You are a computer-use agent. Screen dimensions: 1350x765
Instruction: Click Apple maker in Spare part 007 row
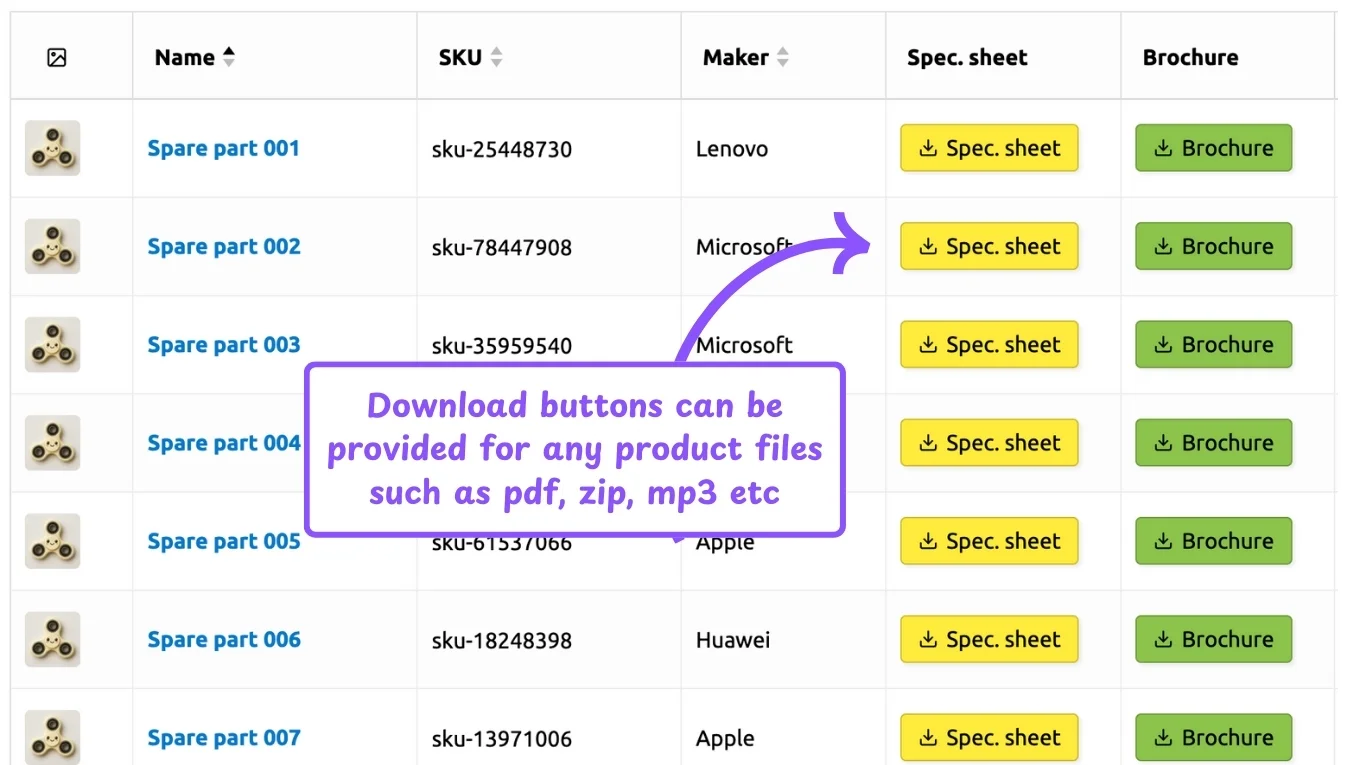tap(725, 739)
